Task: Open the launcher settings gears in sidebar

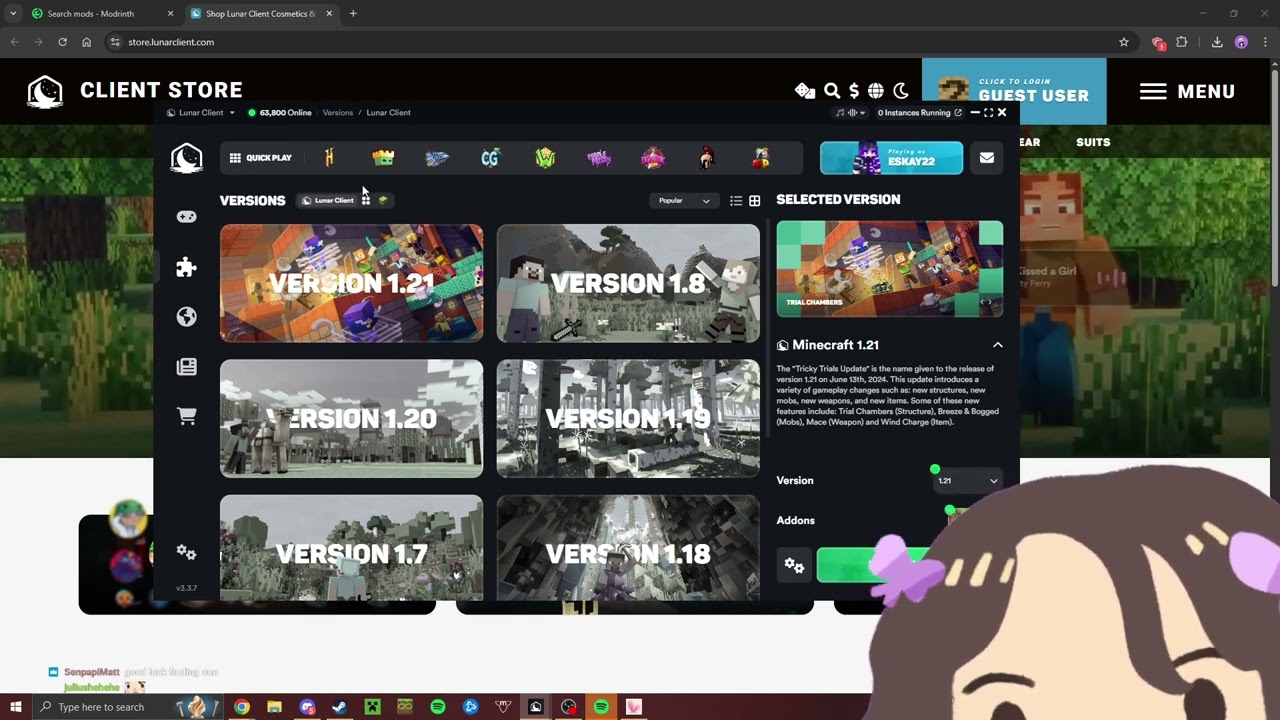Action: click(x=187, y=552)
